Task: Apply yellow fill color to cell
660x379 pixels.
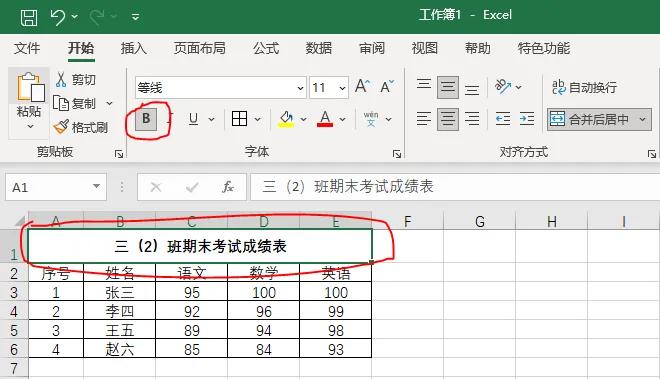Action: pos(286,119)
